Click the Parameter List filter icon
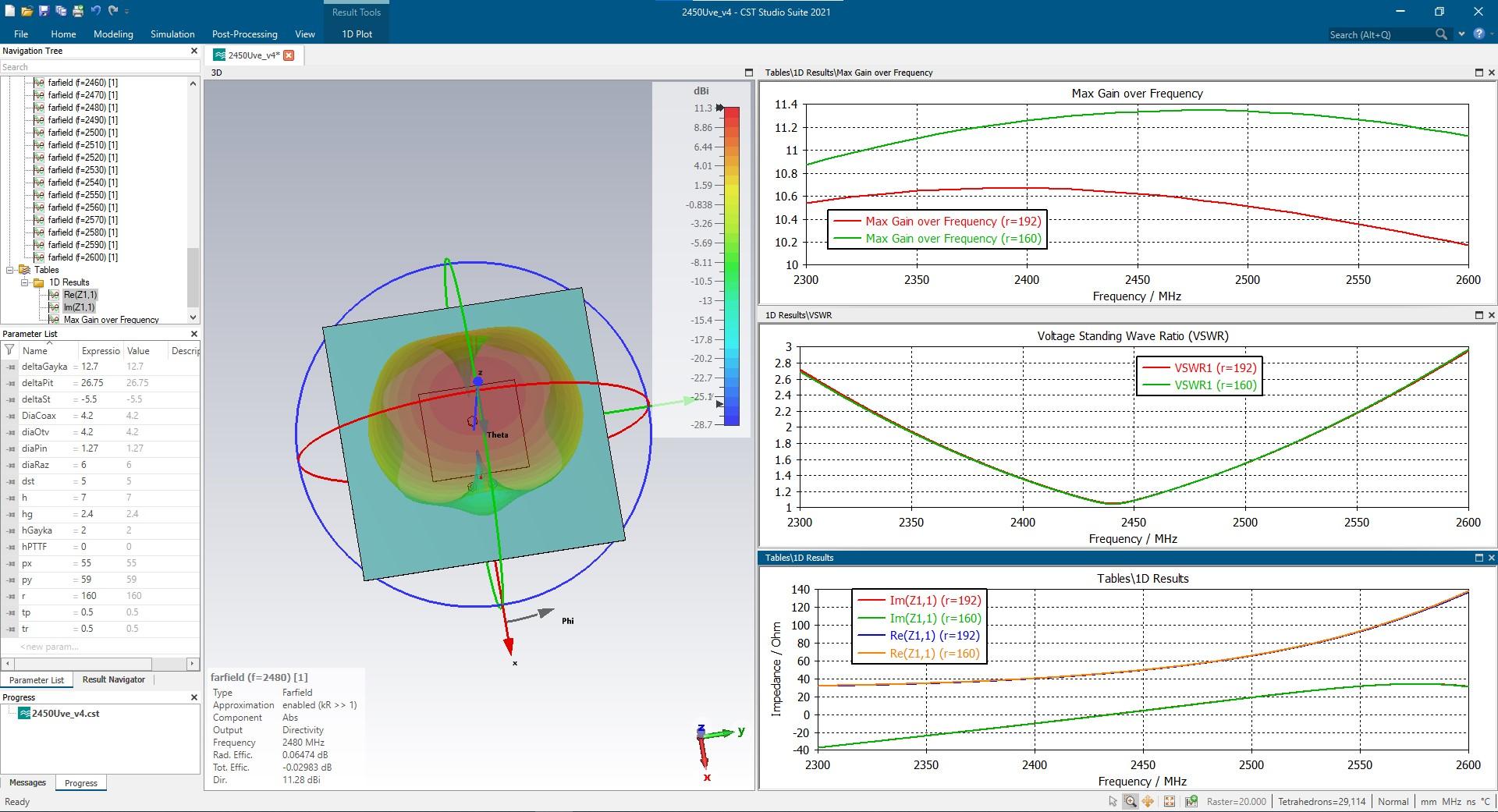Screen dimensions: 1498x812 [x=8, y=351]
